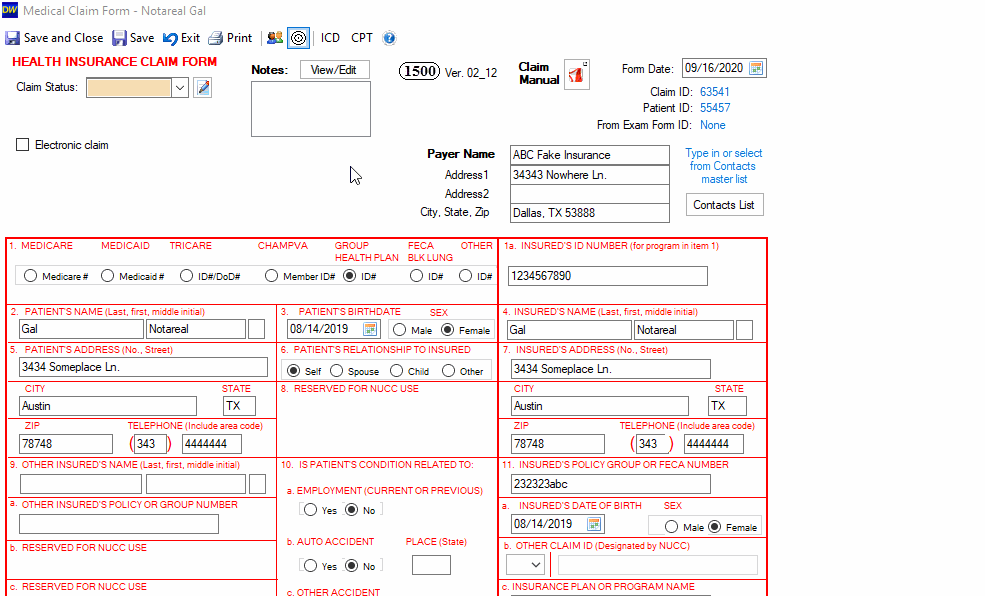The width and height of the screenshot is (985, 596).
Task: Click the Claim ID 63541 link
Action: [x=715, y=92]
